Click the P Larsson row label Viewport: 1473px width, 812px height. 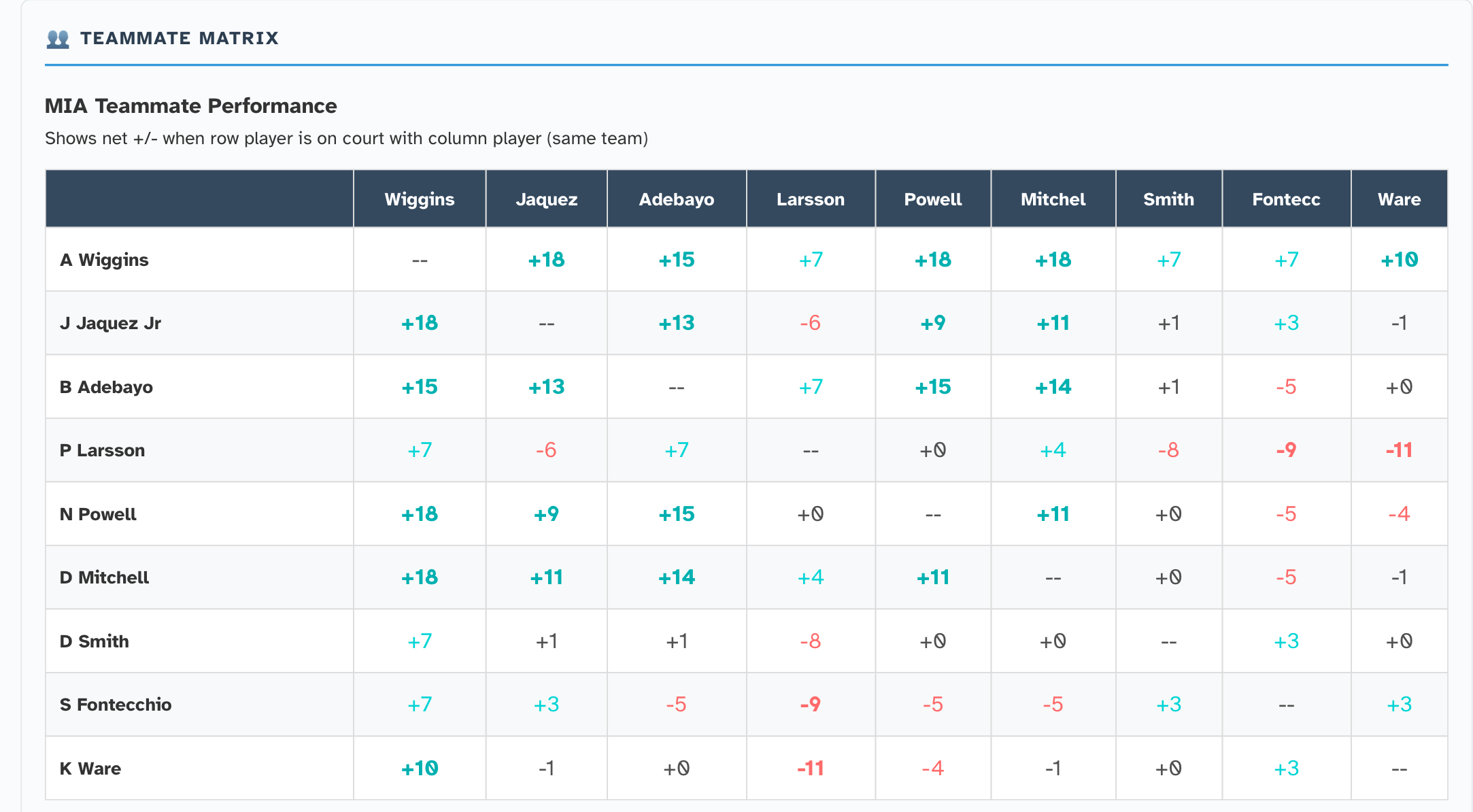click(102, 450)
